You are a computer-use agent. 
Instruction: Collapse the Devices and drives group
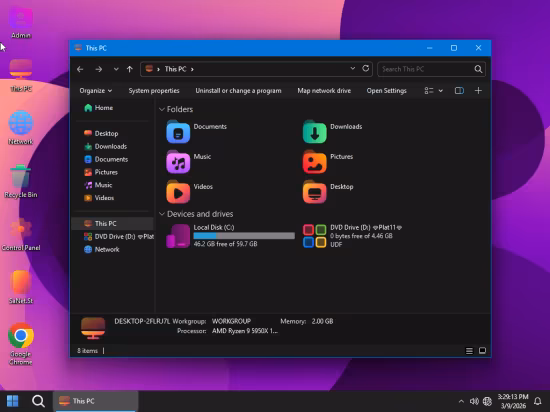coord(162,214)
